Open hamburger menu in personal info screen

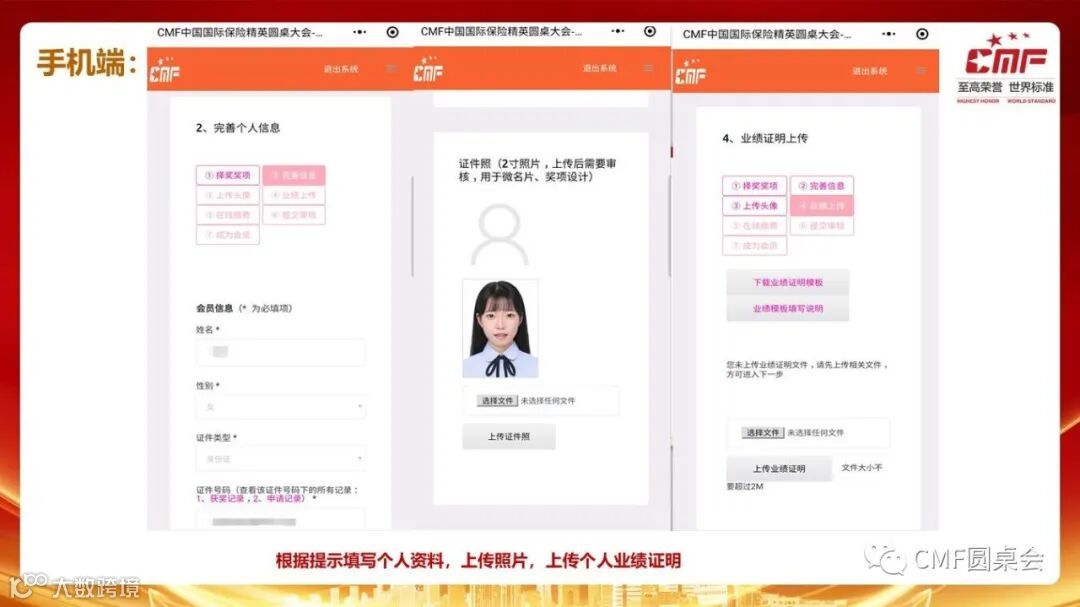pos(391,68)
